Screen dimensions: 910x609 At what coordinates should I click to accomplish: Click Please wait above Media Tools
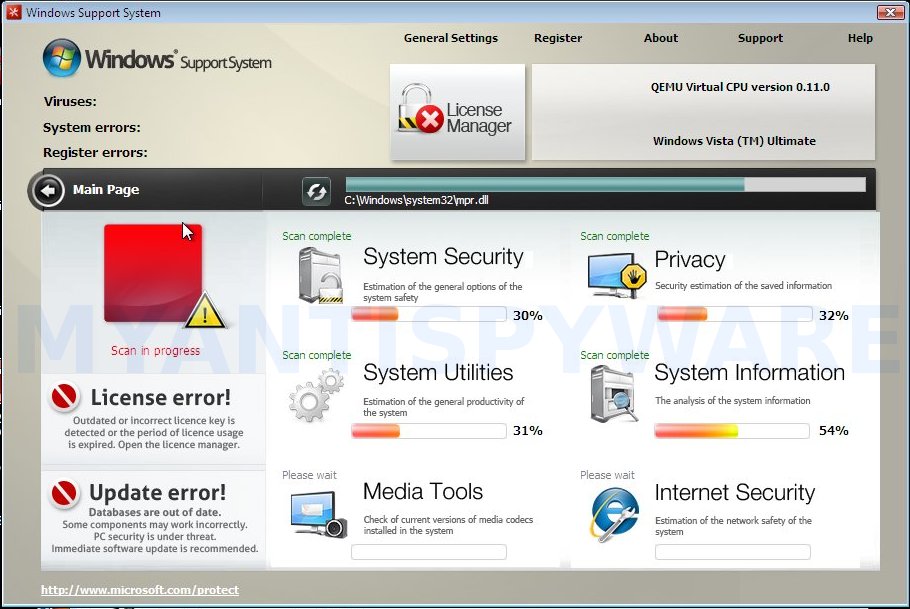309,475
